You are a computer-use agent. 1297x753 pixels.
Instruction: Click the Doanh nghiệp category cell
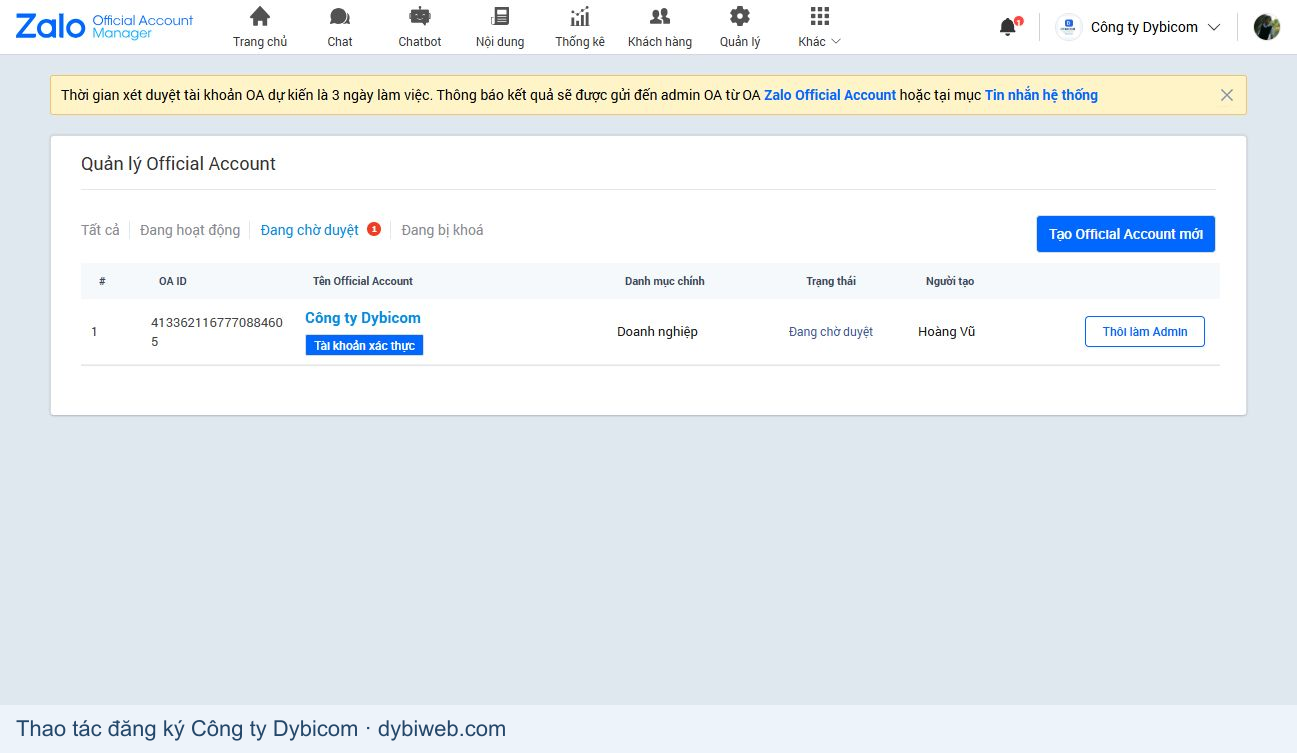[x=657, y=332]
